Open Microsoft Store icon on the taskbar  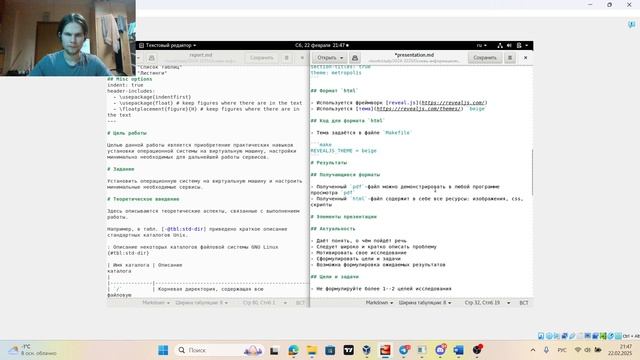(x=330, y=350)
